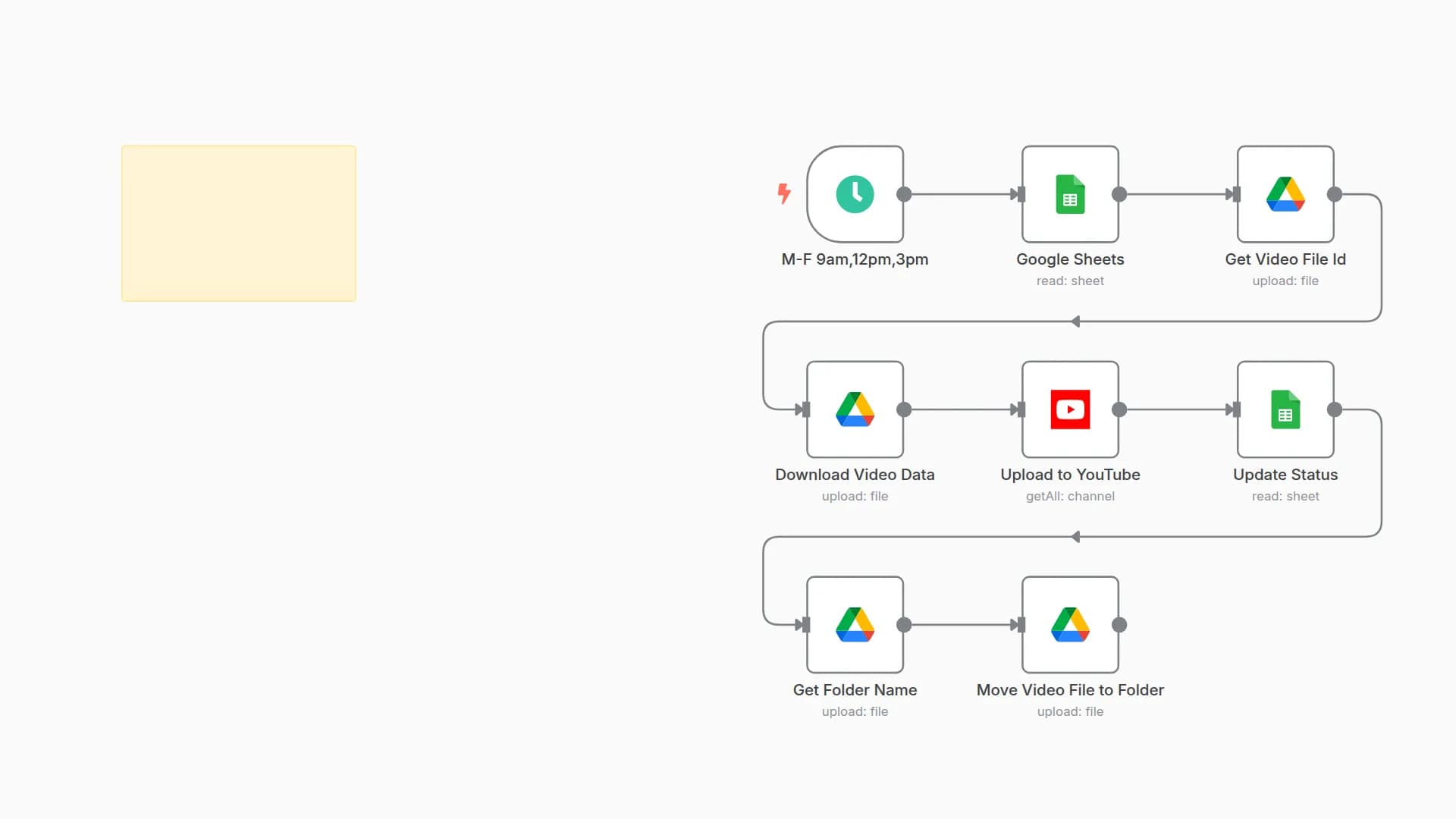Viewport: 1456px width, 819px height.
Task: Click 'upload: file' under Download Video Data
Action: click(x=855, y=496)
